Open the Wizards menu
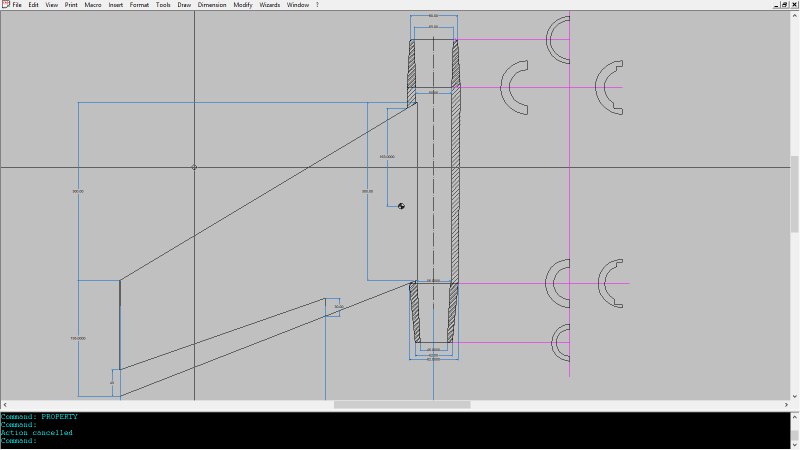Screen dimensions: 800x450 [270, 5]
